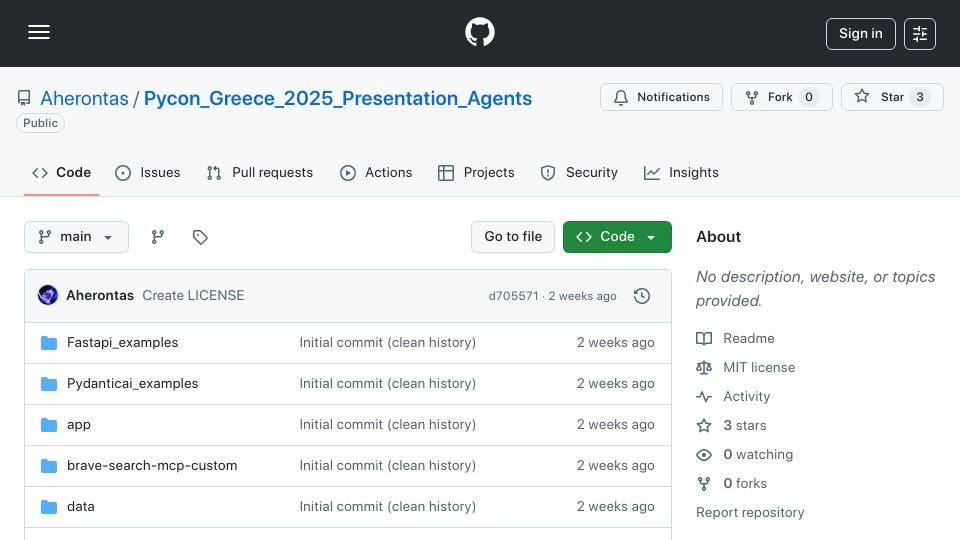This screenshot has width=960, height=540.
Task: Switch to the Security tab
Action: (579, 173)
